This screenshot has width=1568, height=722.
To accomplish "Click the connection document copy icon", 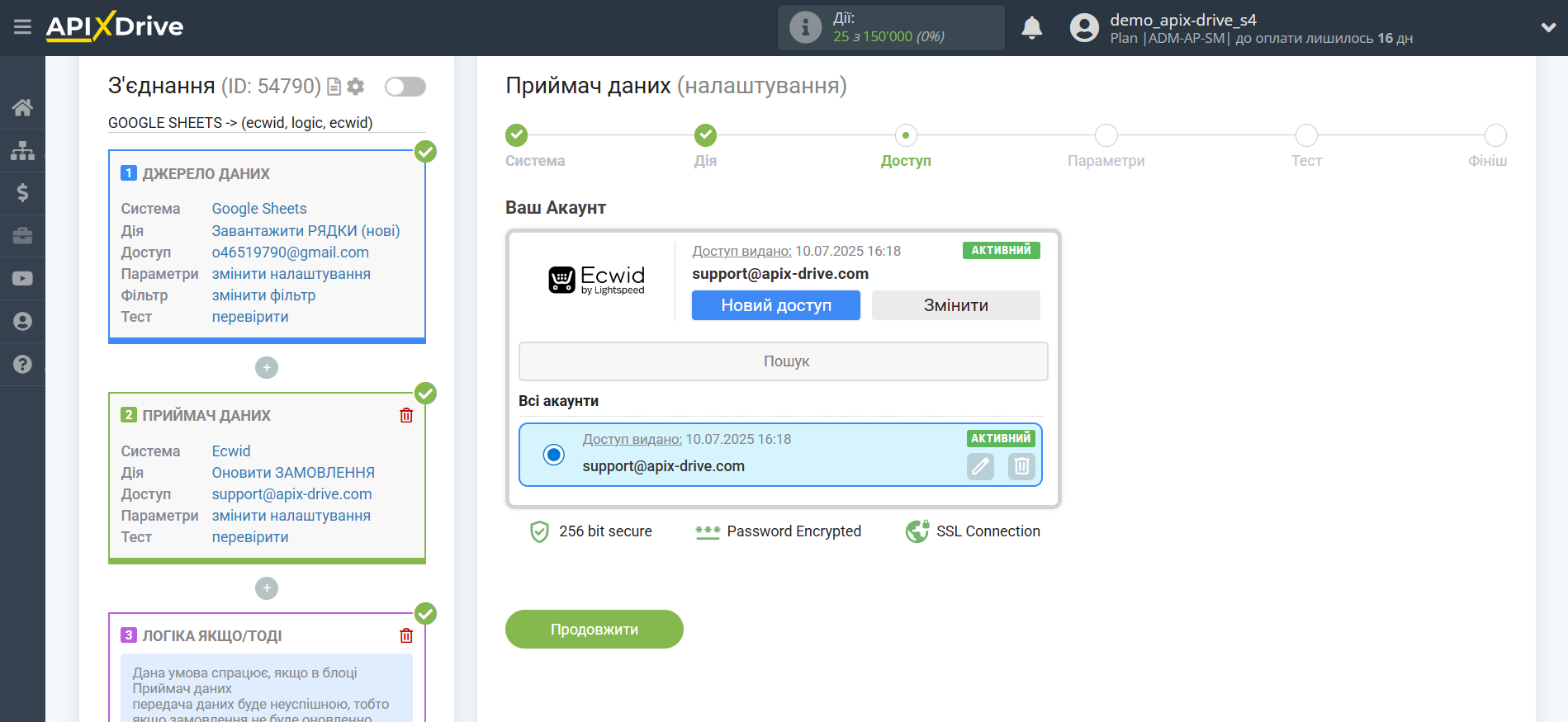I will pos(334,87).
